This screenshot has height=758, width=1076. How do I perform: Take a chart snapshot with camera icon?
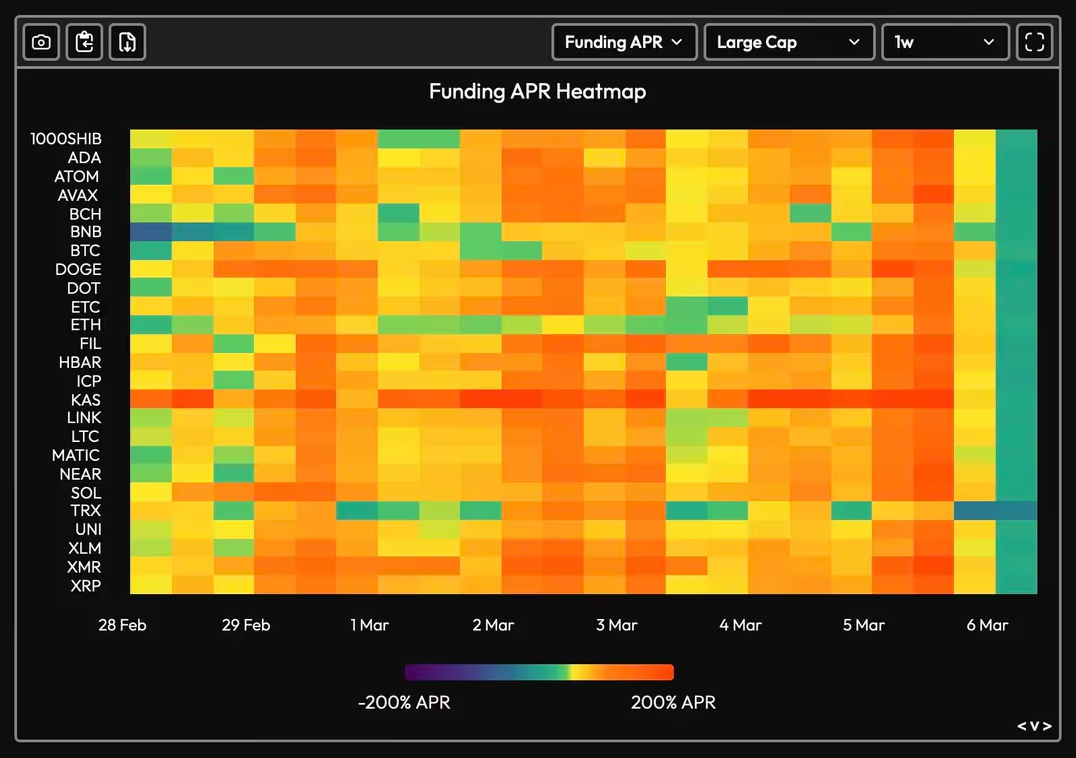41,43
